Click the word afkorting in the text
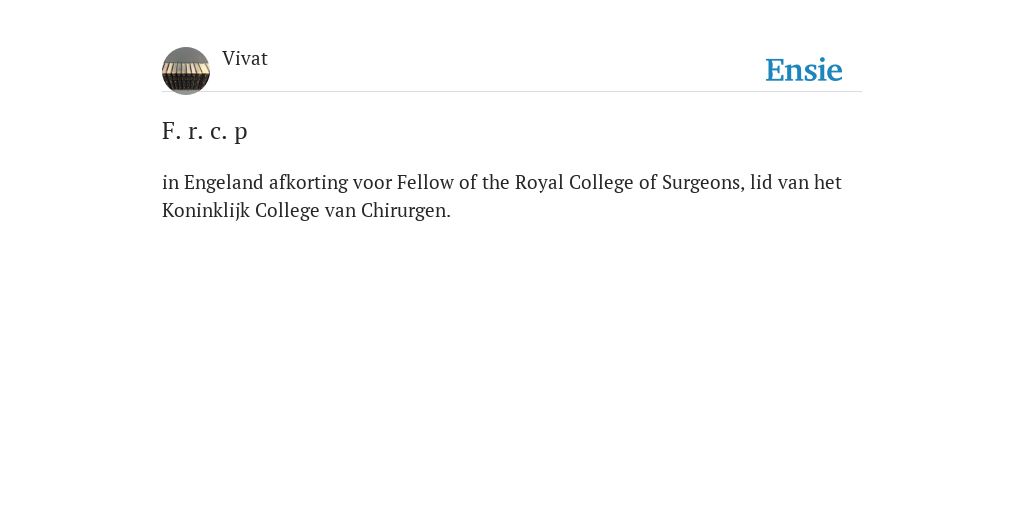Screen dimensions: 1024x512 [x=308, y=182]
